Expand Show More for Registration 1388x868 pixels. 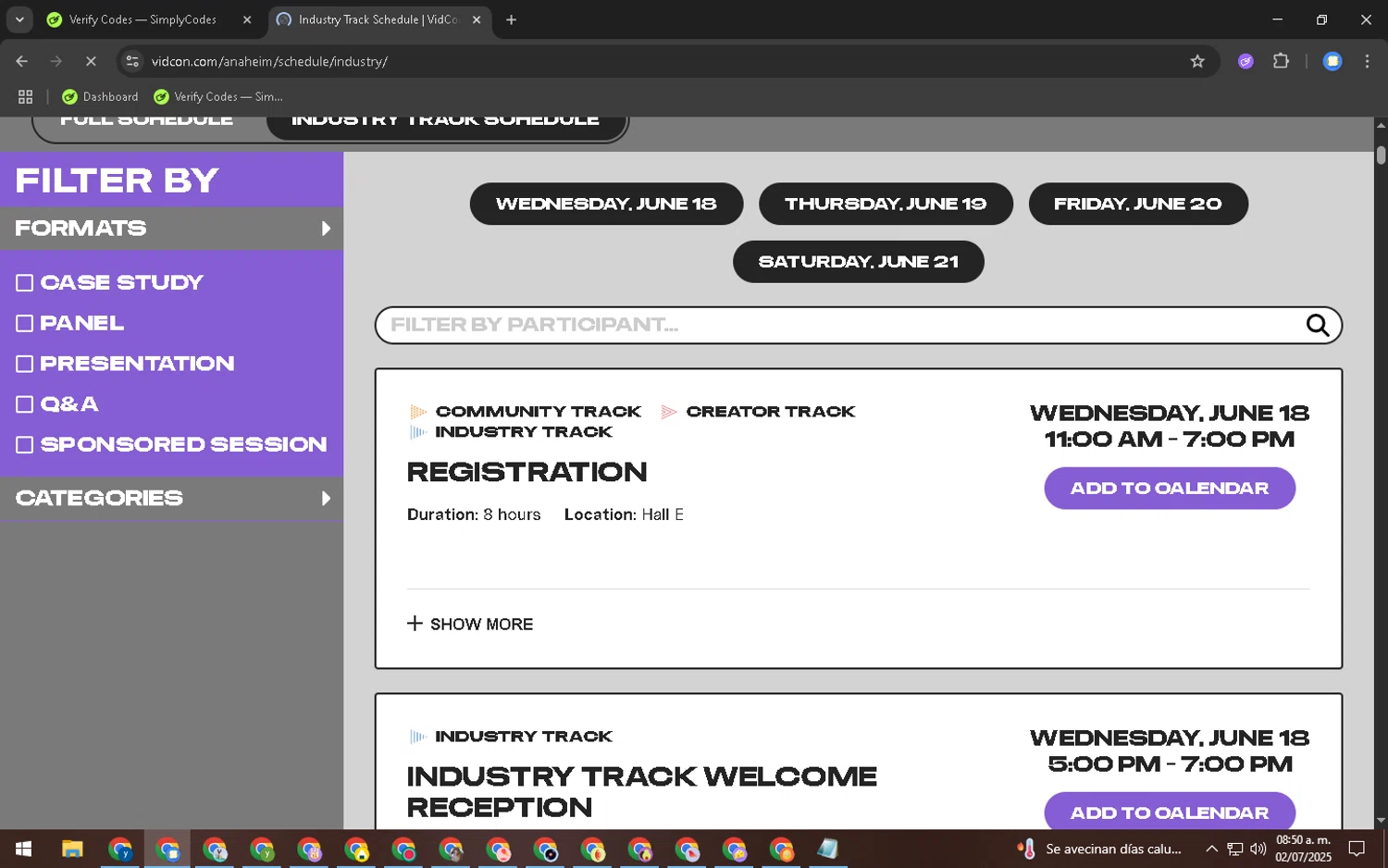click(x=470, y=625)
